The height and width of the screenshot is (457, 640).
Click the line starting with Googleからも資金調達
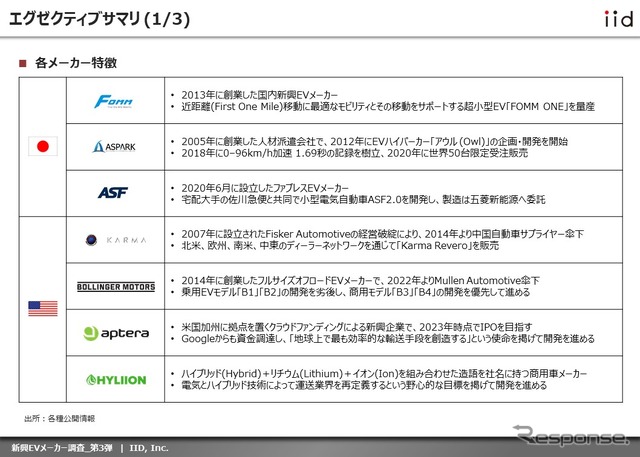[x=388, y=339]
